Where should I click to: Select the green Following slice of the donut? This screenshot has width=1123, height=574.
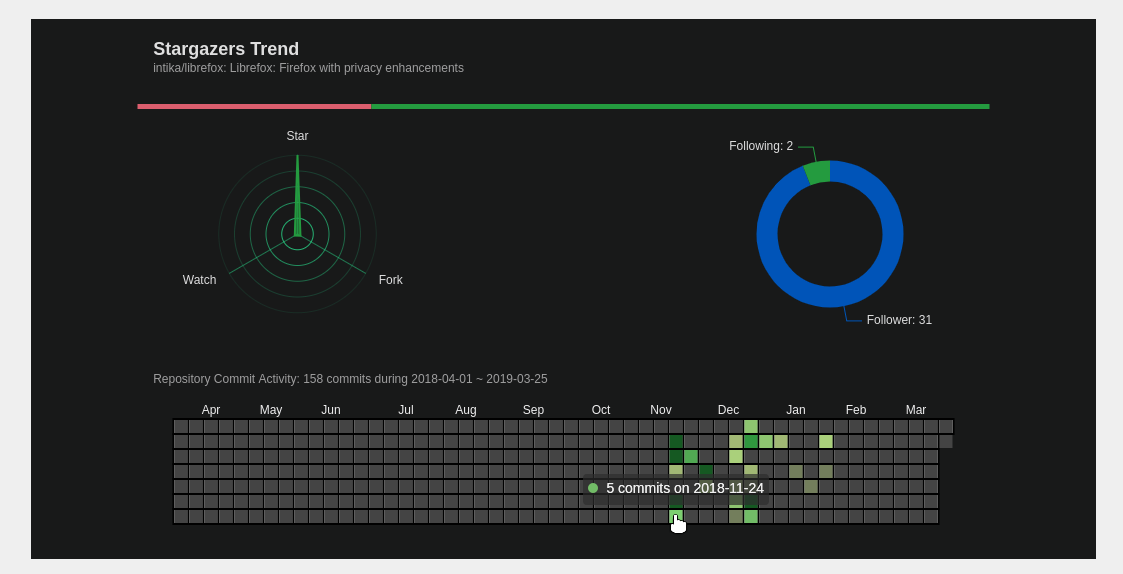[817, 172]
